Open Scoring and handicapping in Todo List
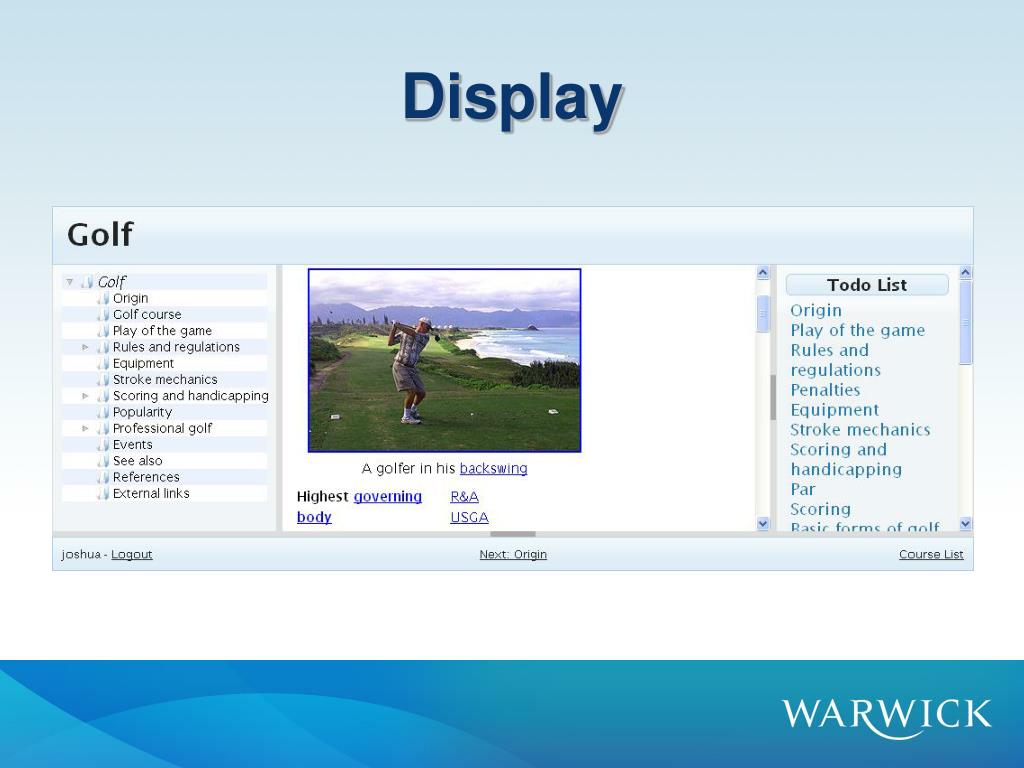Image resolution: width=1024 pixels, height=768 pixels. 846,460
